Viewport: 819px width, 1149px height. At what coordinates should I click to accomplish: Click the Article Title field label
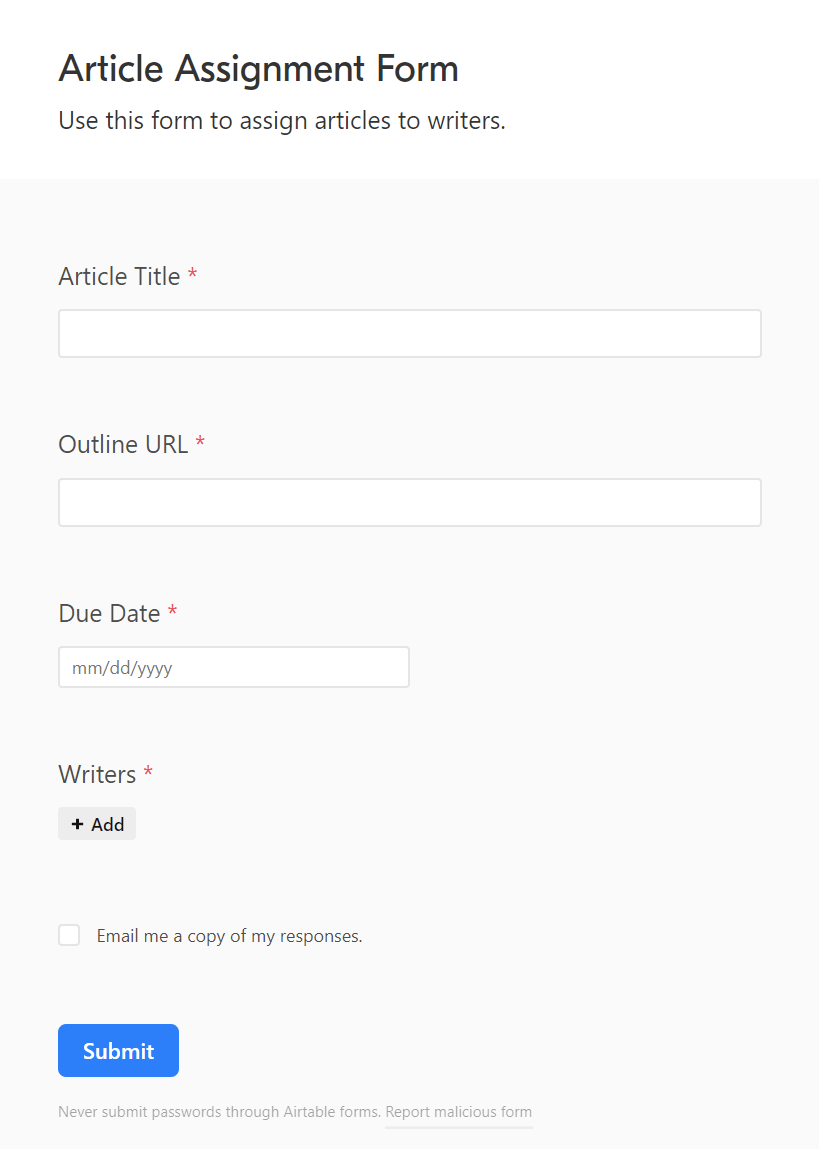[x=117, y=276]
